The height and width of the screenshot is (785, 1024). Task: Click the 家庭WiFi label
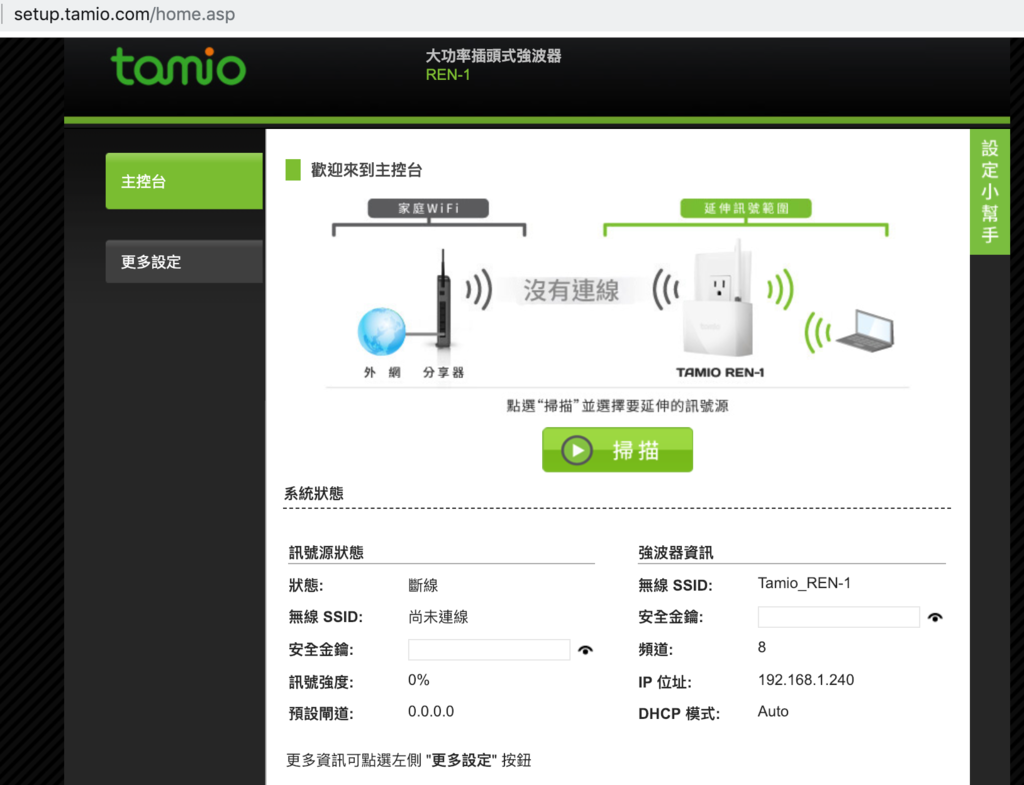428,208
